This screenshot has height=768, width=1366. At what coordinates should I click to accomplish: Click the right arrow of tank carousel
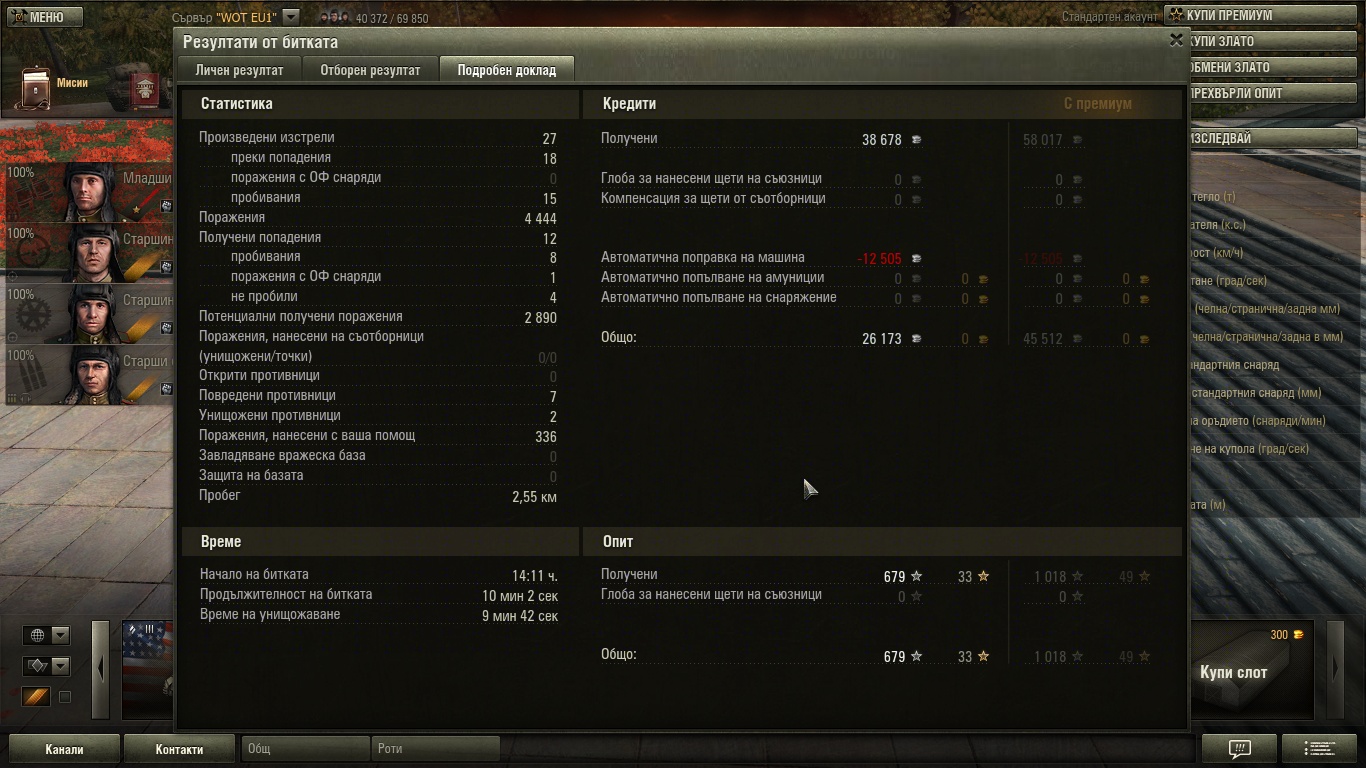pos(1335,668)
